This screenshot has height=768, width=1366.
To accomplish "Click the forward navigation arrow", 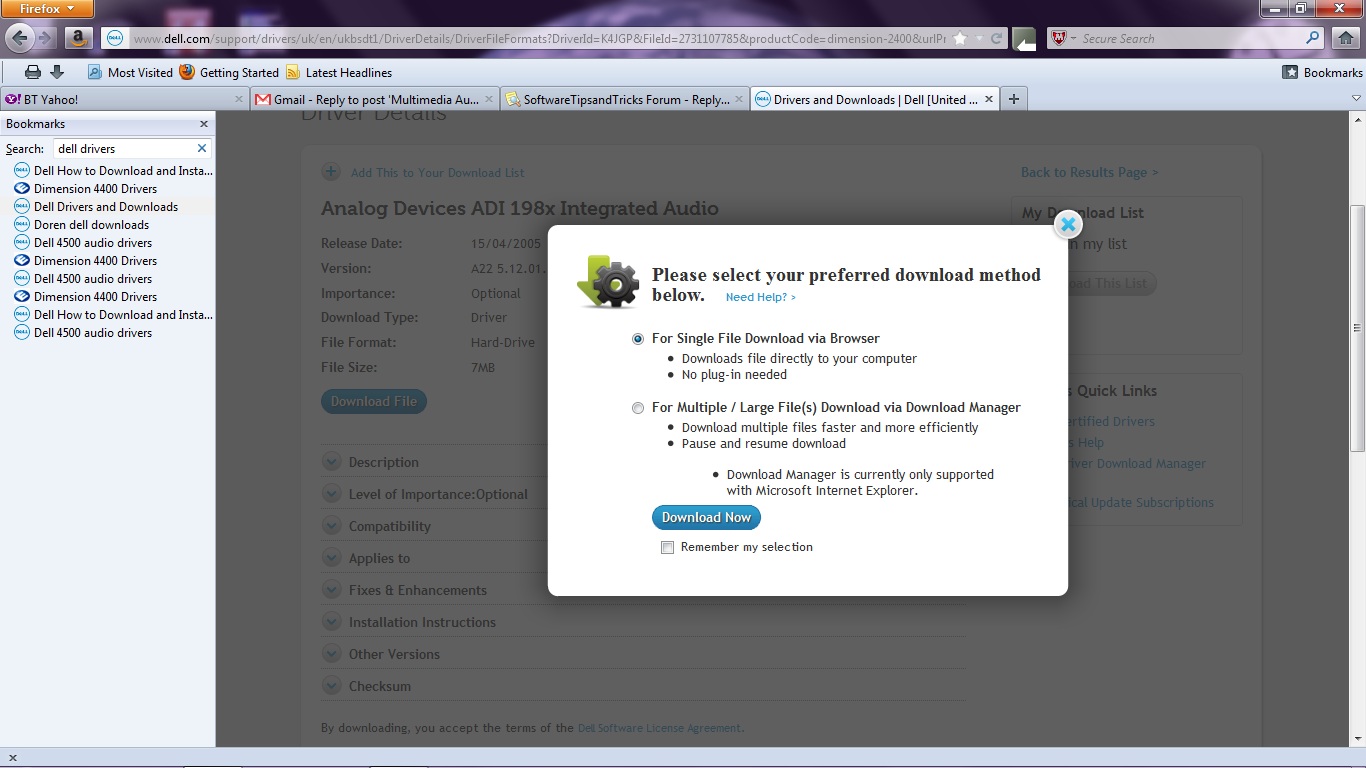I will click(x=46, y=38).
